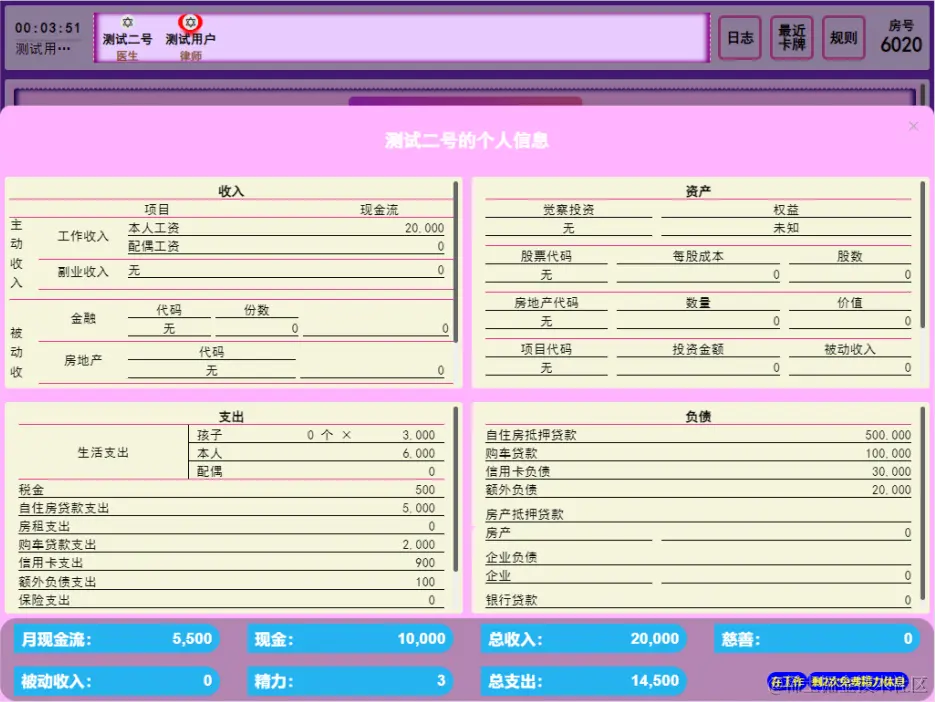Image resolution: width=935 pixels, height=702 pixels.
Task: Click the 医生 profession label
Action: coord(127,55)
